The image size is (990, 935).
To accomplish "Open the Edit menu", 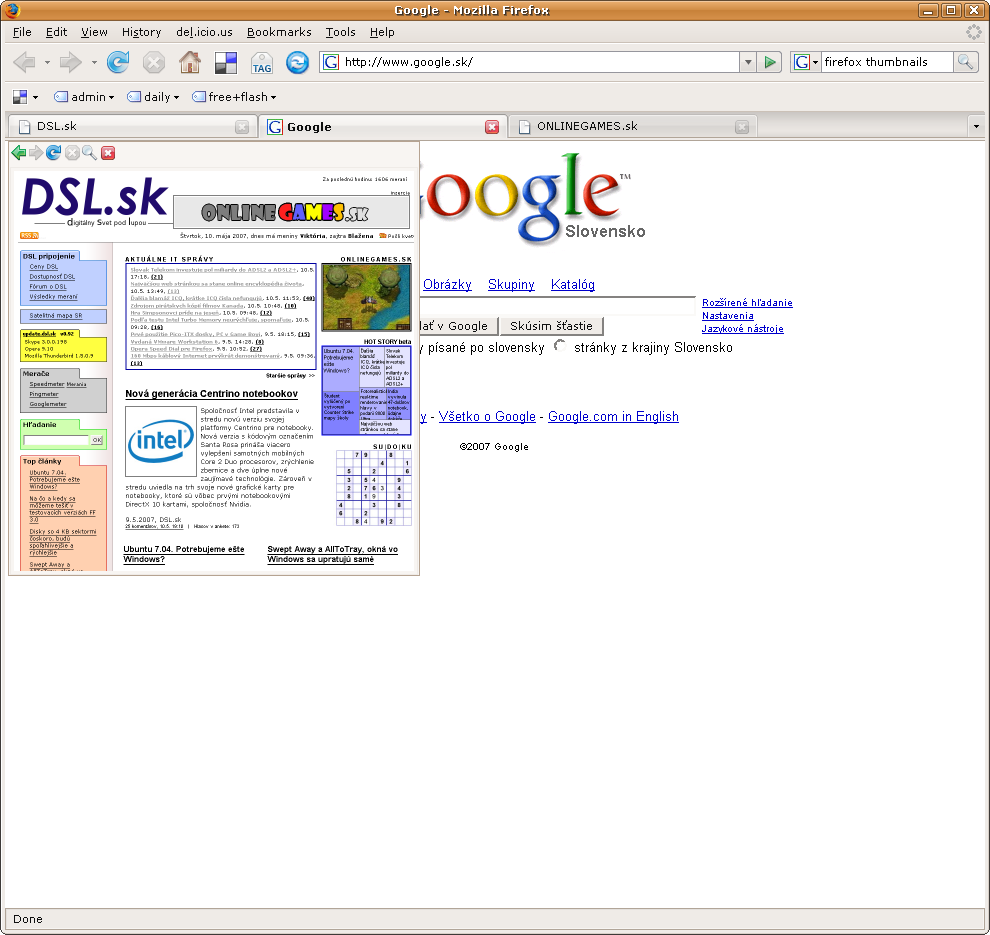I will pyautogui.click(x=56, y=32).
